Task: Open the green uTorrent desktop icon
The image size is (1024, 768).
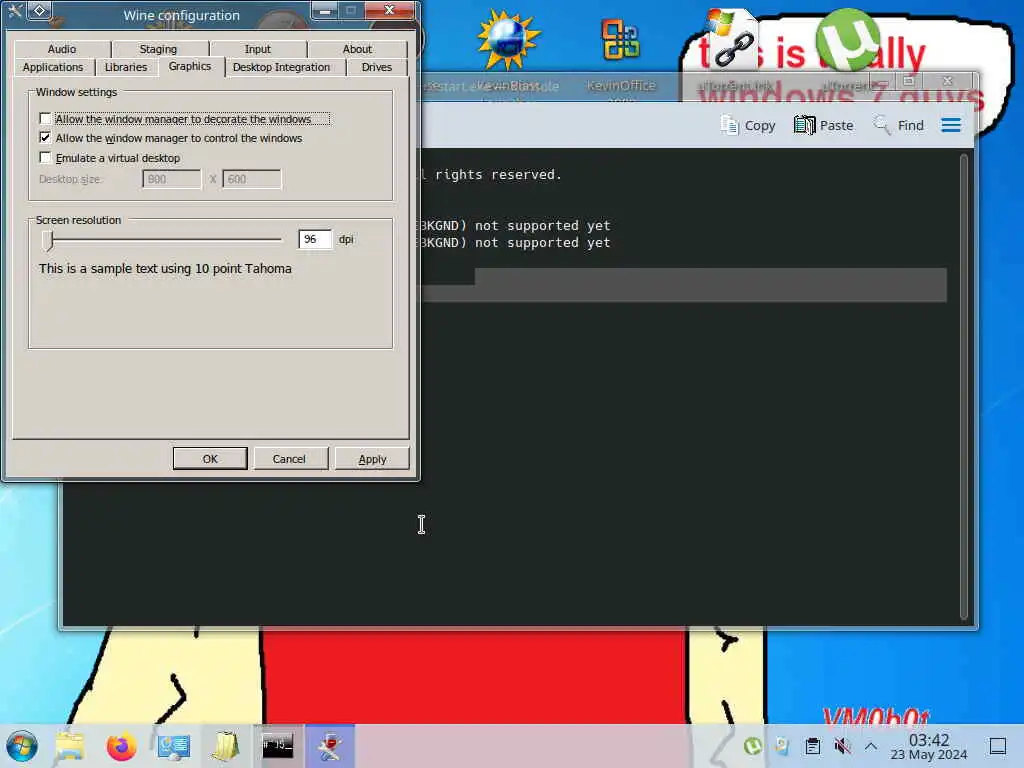Action: coord(848,40)
